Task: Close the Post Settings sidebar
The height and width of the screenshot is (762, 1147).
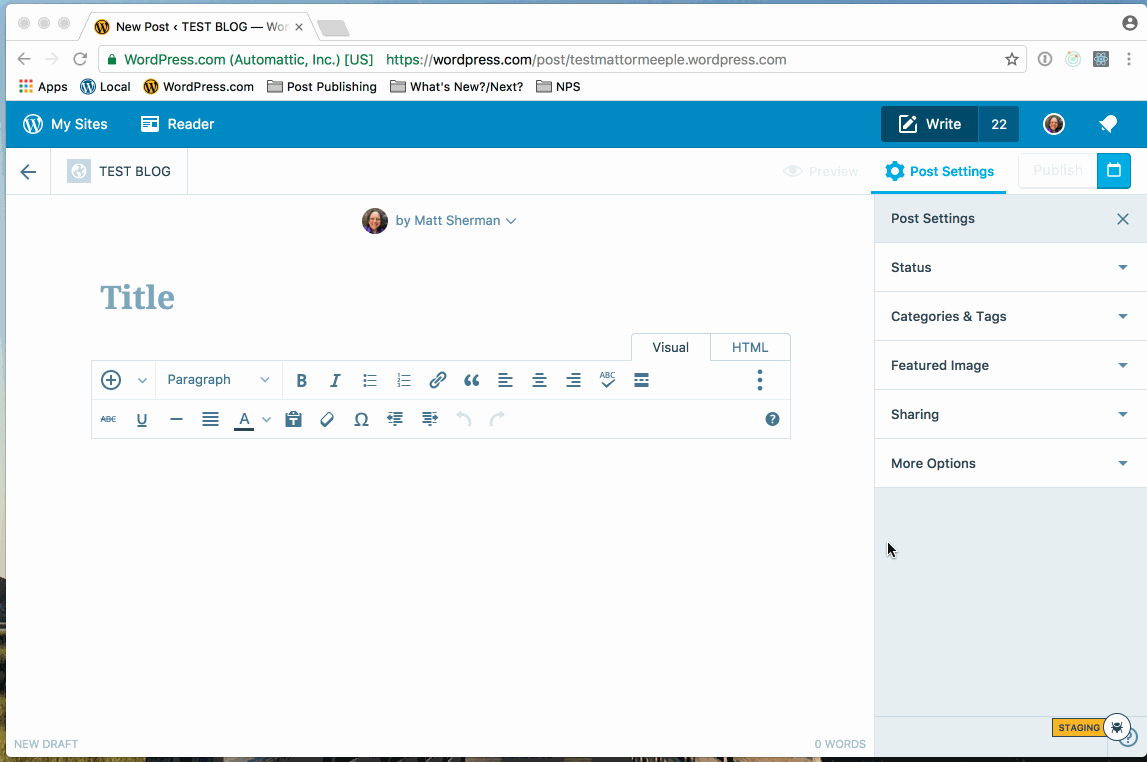Action: [x=1123, y=219]
